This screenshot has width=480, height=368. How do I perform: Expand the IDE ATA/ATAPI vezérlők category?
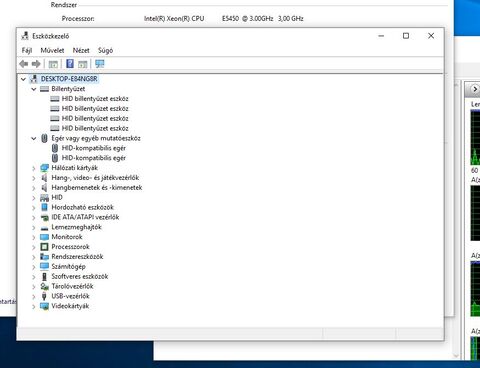[34, 218]
